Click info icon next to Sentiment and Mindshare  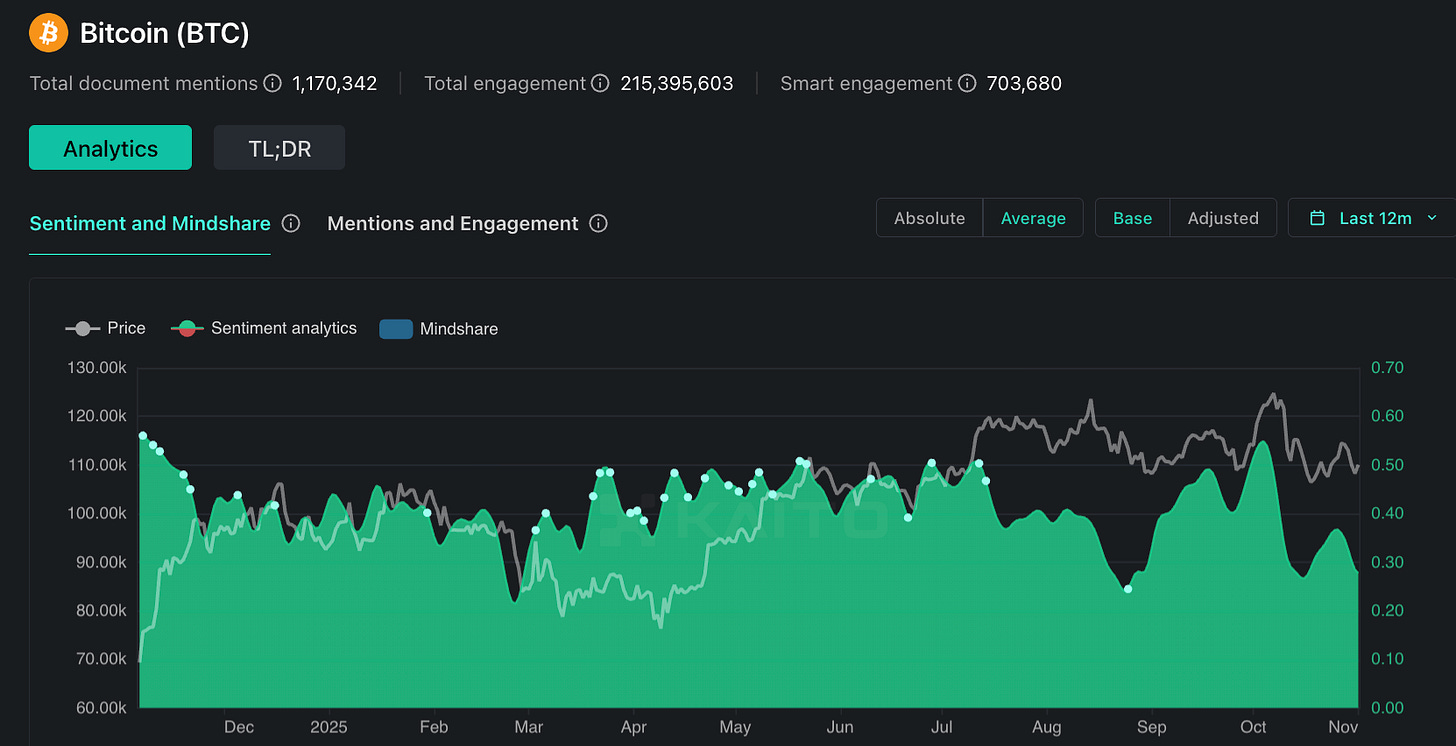(x=291, y=223)
